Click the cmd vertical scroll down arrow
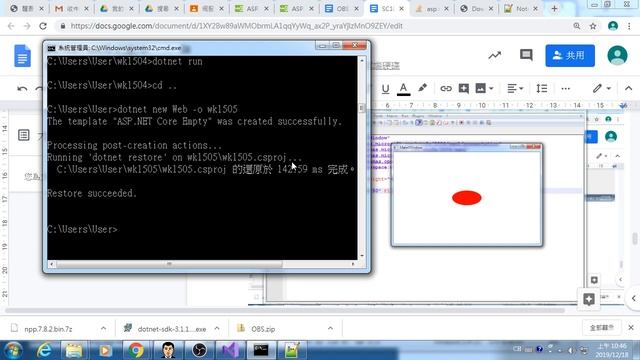This screenshot has width=640, height=360. [362, 256]
